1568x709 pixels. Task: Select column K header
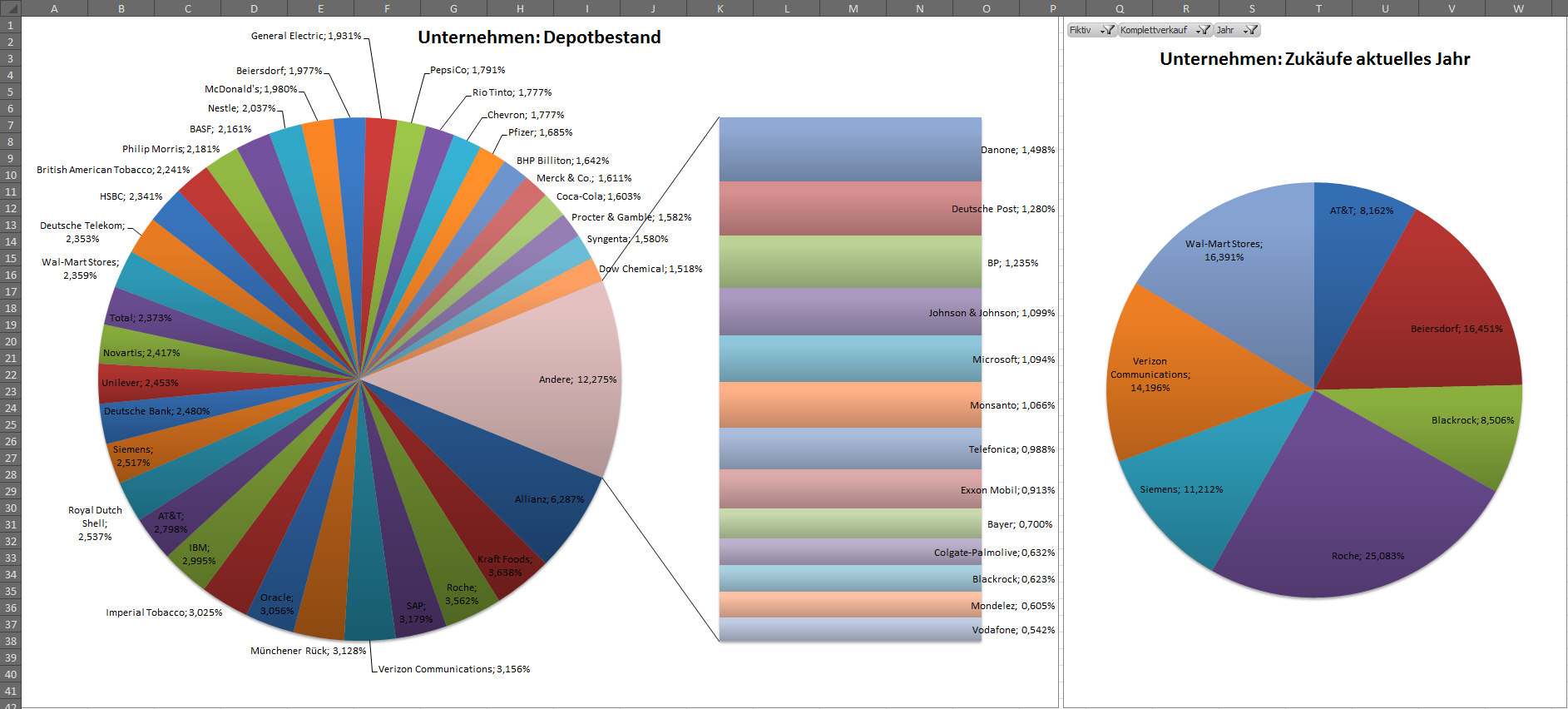(720, 8)
